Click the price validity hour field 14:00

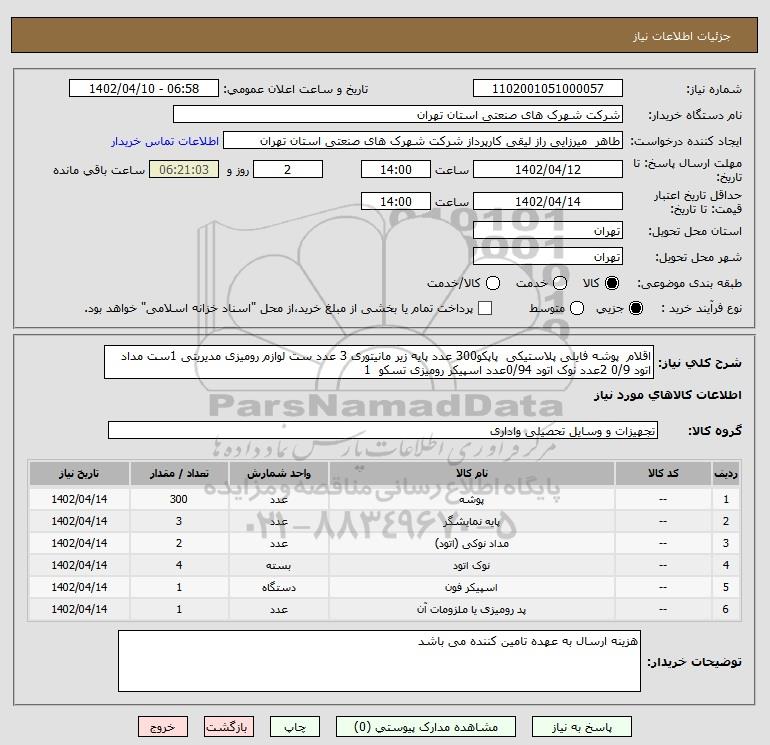[396, 201]
